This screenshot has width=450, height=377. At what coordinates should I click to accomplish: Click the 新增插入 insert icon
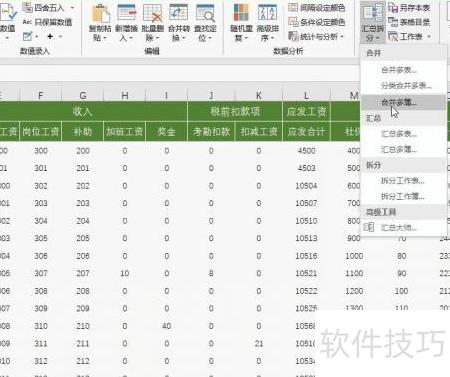click(x=127, y=14)
